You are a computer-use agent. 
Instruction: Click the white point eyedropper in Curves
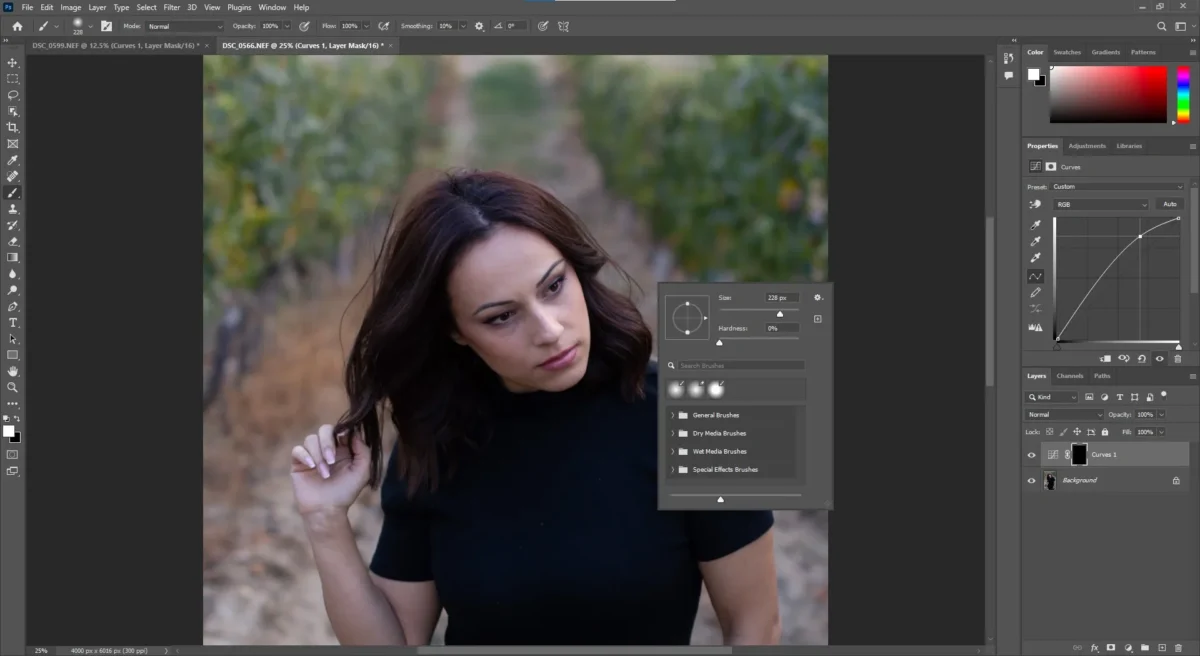tap(1036, 258)
